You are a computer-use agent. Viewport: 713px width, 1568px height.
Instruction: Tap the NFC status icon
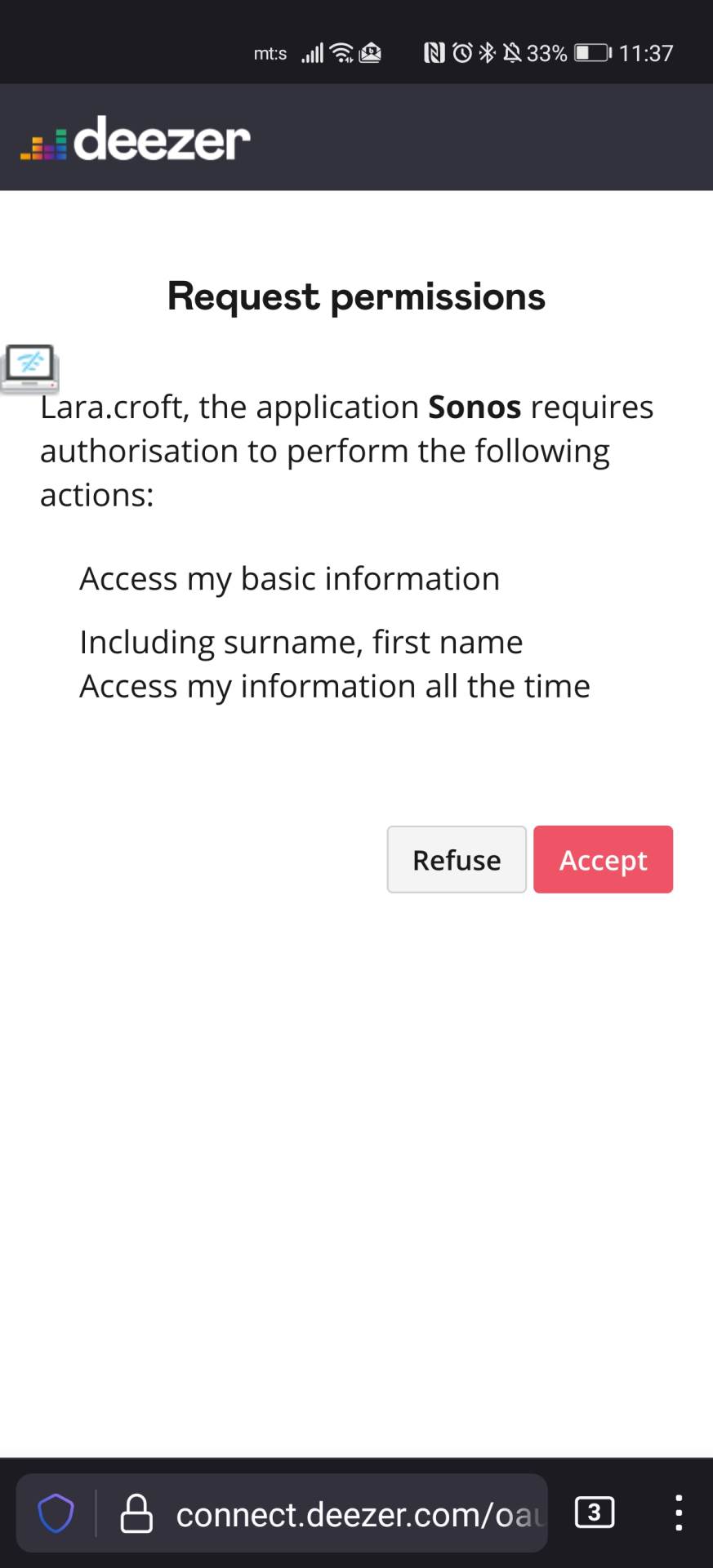434,53
